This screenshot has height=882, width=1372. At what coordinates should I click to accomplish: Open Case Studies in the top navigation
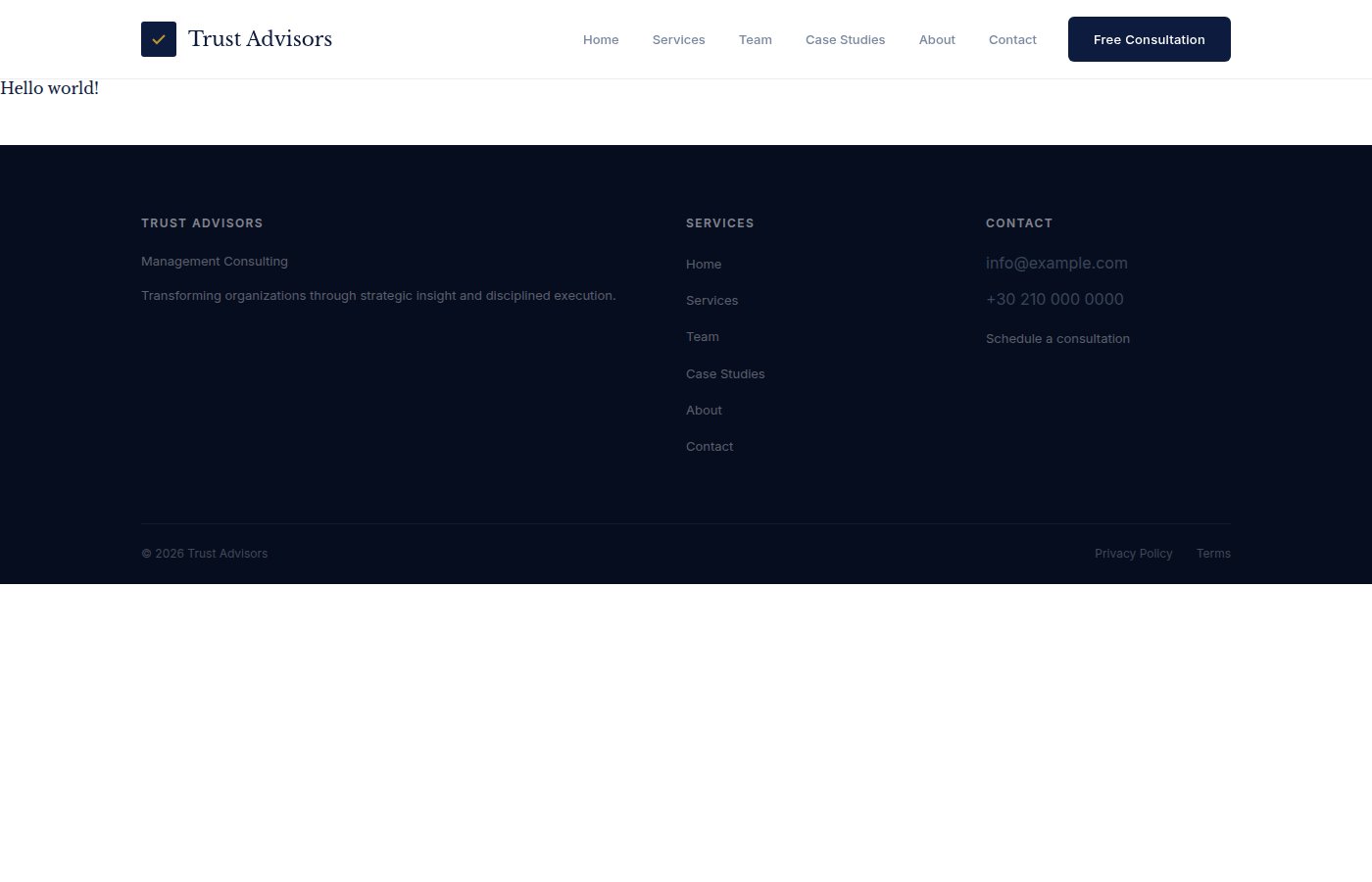(845, 40)
